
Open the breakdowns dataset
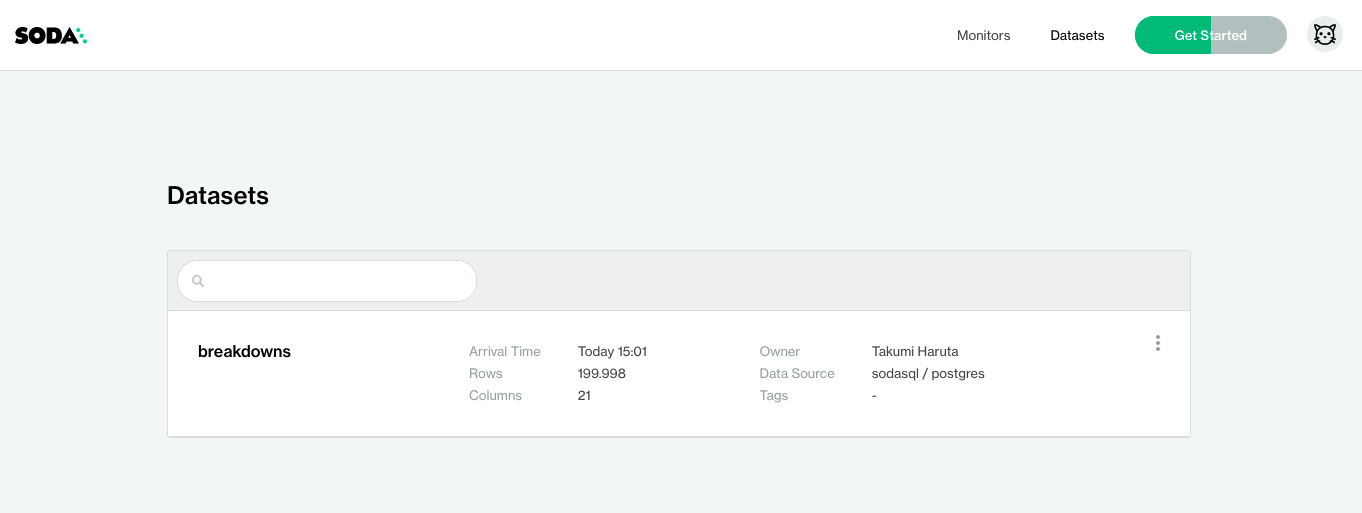244,352
